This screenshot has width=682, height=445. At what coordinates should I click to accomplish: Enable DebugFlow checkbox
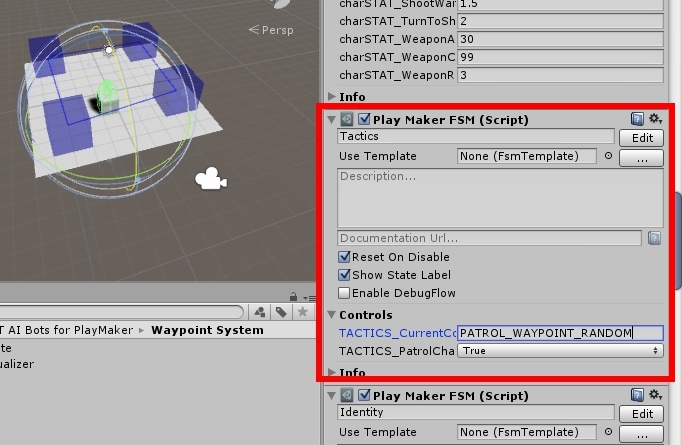pyautogui.click(x=344, y=293)
